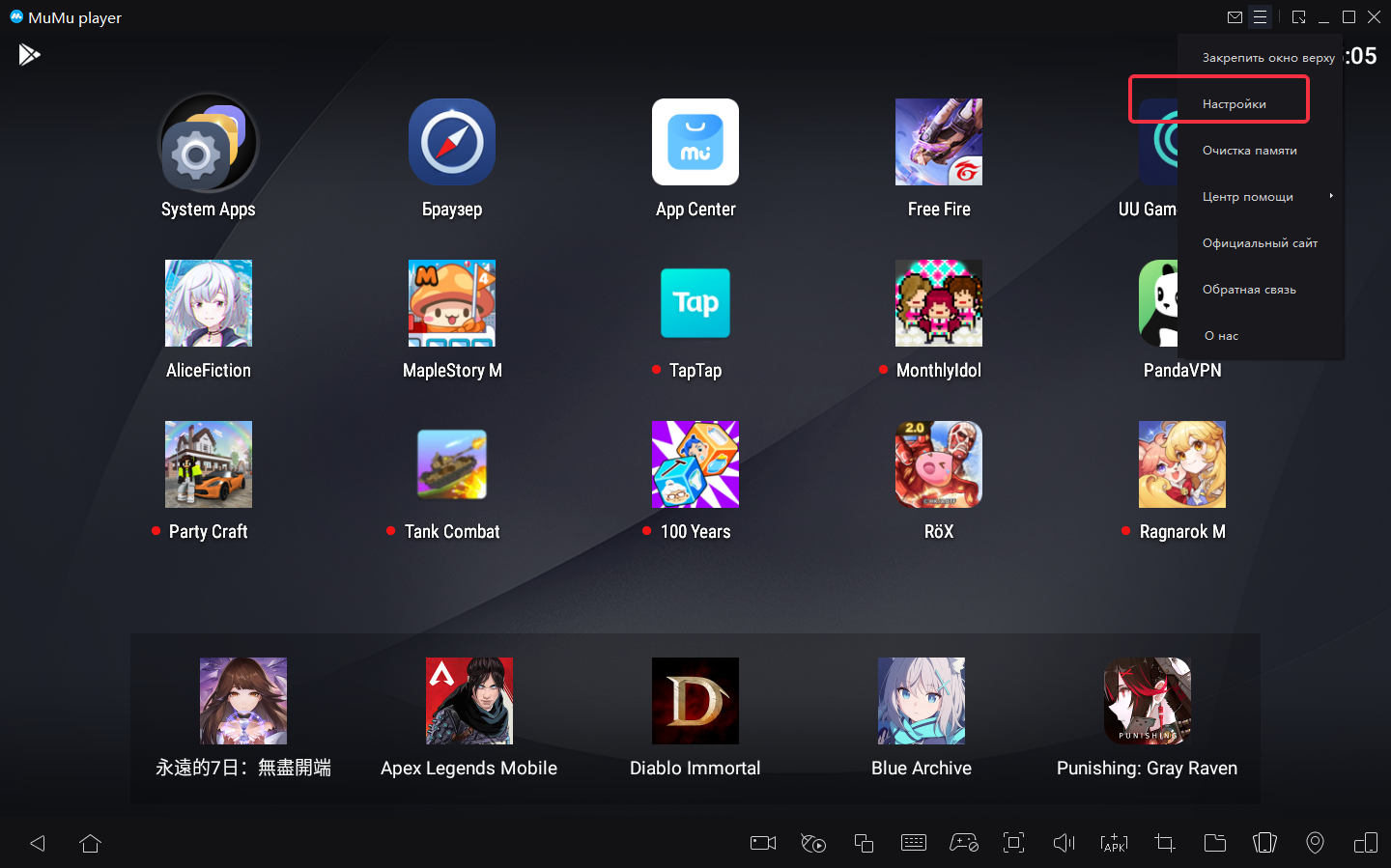Click multi-window display icon at bottom-right
The height and width of the screenshot is (868, 1391).
coord(1366,843)
